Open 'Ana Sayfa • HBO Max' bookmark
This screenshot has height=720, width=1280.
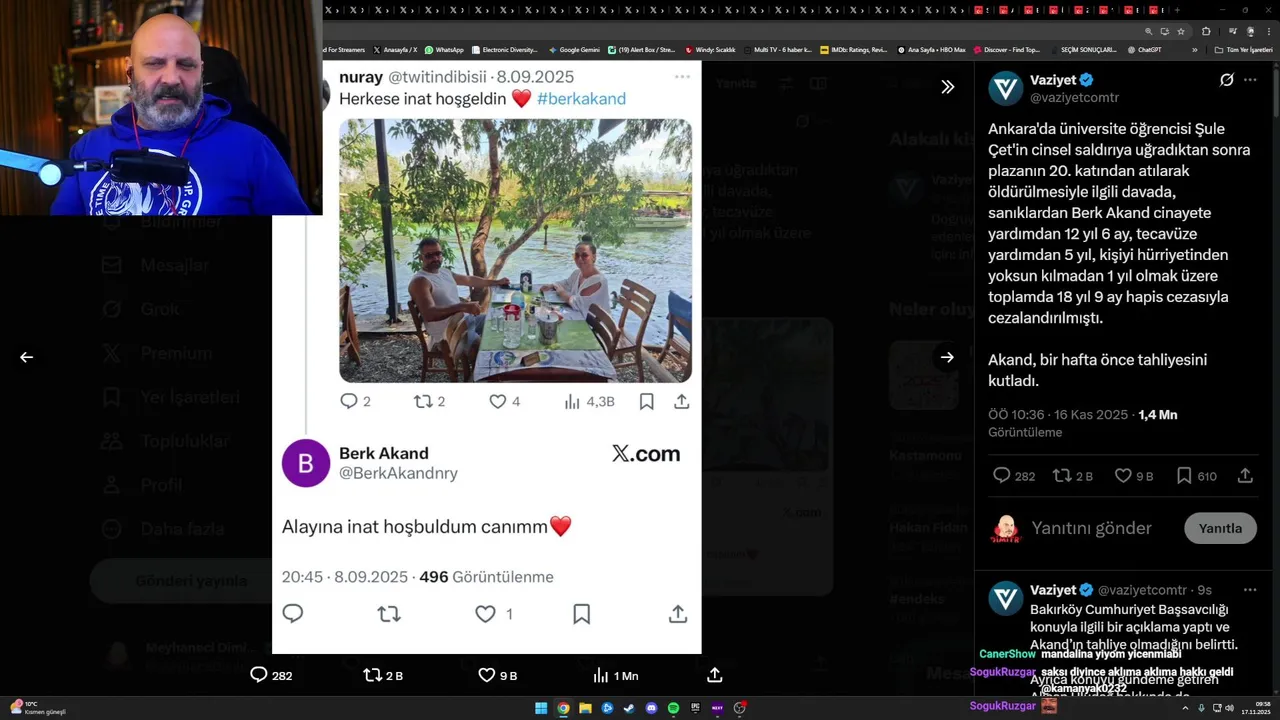[x=931, y=49]
